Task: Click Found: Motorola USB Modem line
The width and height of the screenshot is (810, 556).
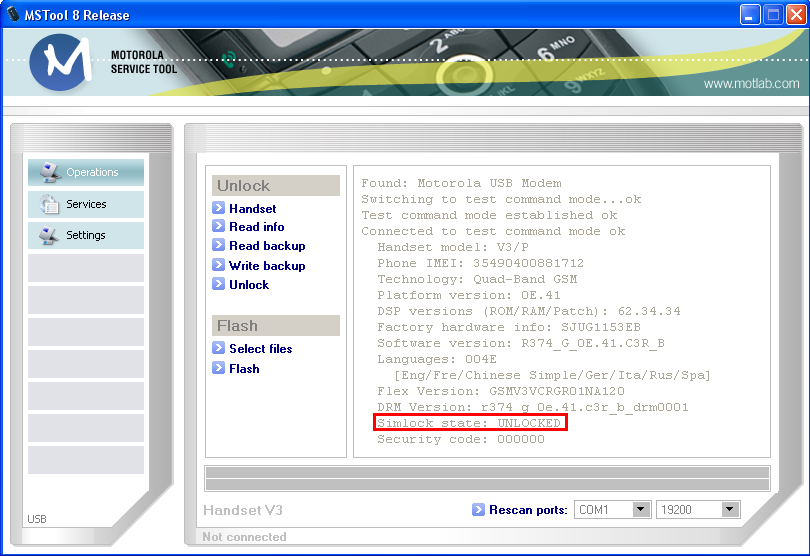Action: click(x=461, y=183)
